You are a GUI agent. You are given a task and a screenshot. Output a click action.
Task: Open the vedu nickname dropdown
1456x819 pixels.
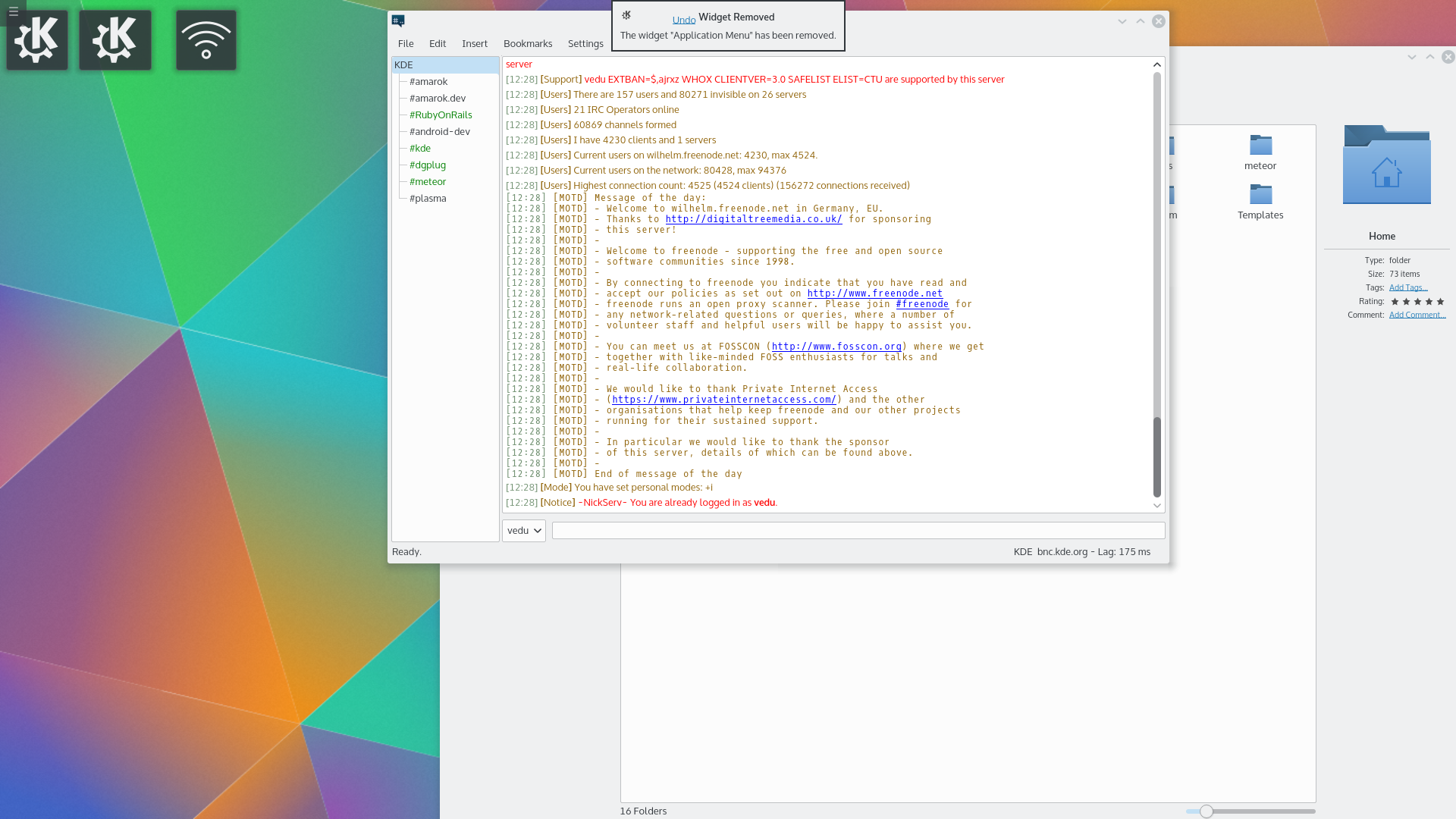pyautogui.click(x=524, y=531)
